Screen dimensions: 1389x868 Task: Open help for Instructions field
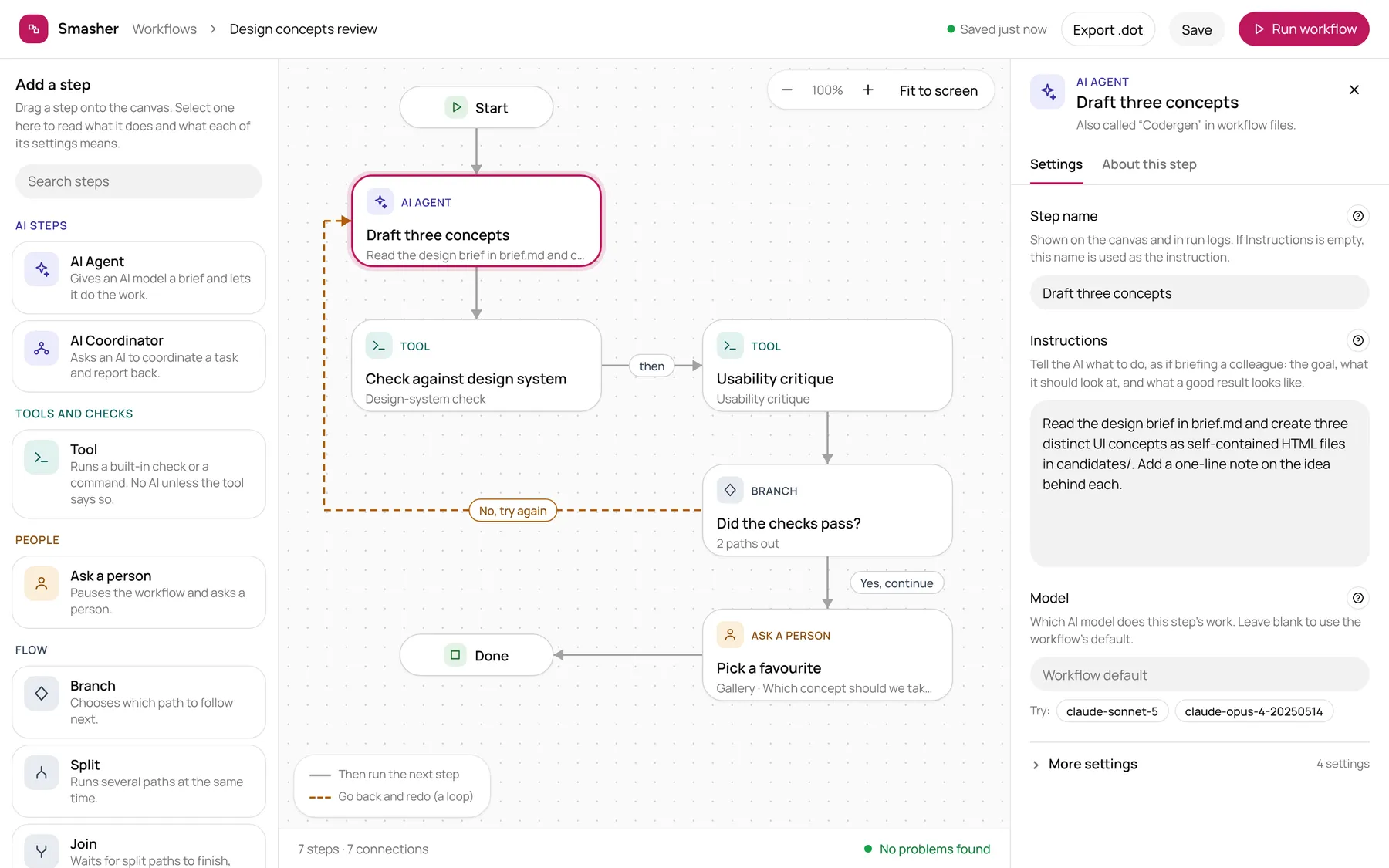[x=1358, y=340]
